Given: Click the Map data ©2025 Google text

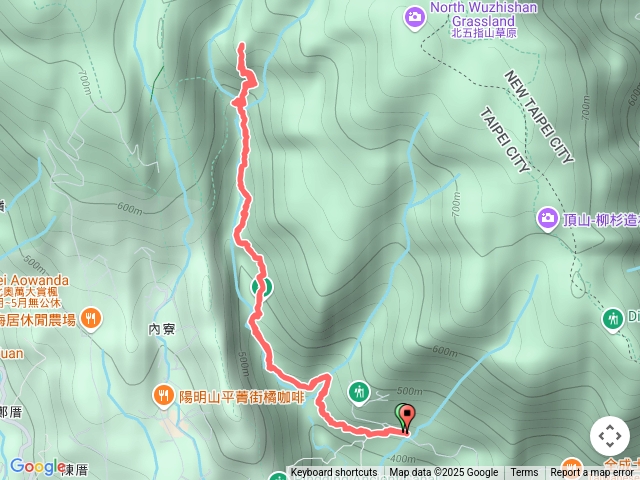Looking at the screenshot, I should [x=443, y=473].
